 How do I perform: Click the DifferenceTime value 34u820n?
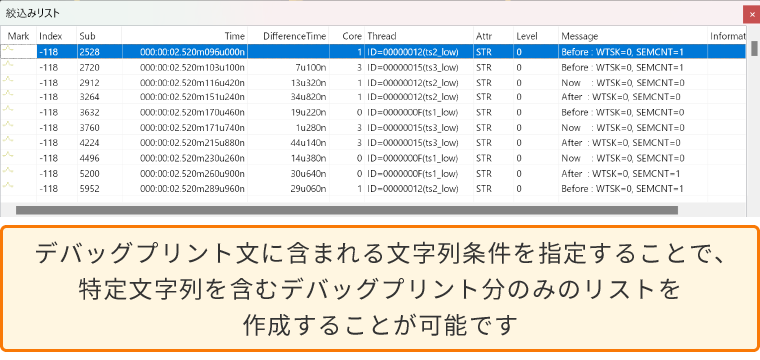pyautogui.click(x=308, y=97)
